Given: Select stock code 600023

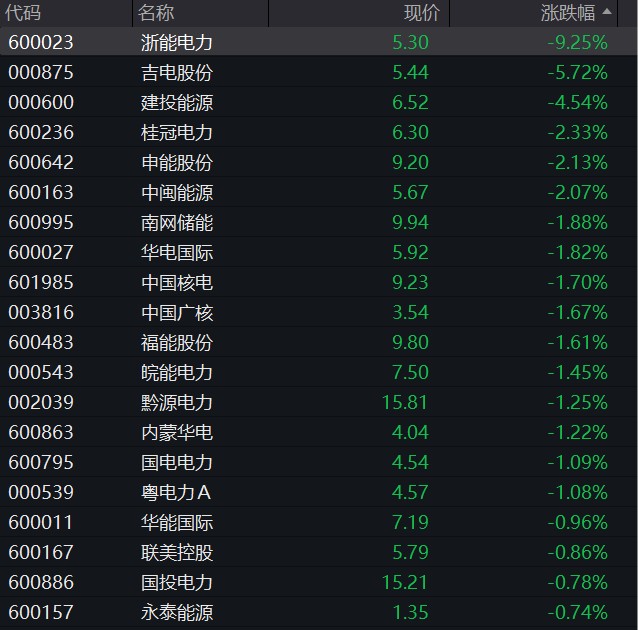Looking at the screenshot, I should (x=41, y=42).
